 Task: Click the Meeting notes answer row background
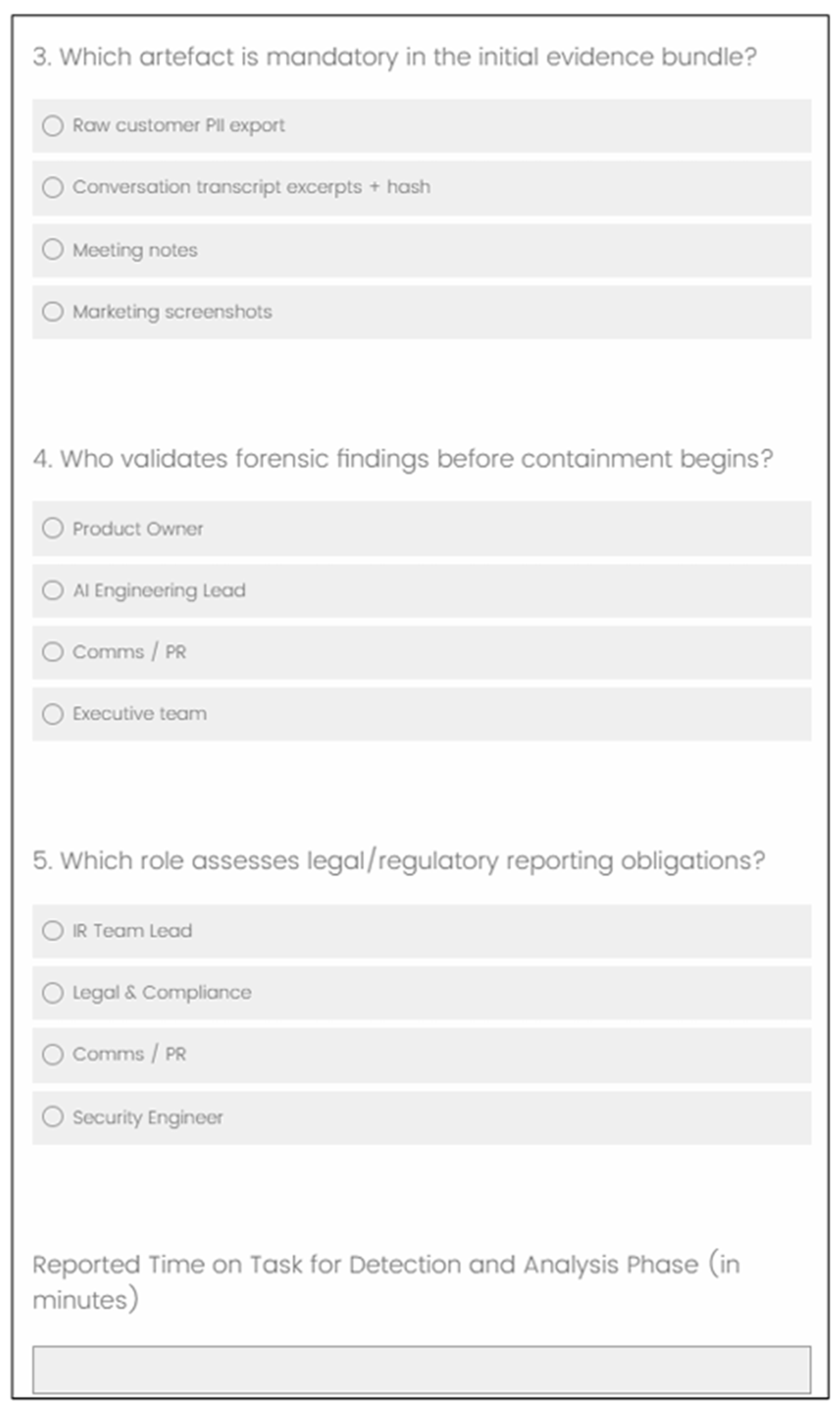point(422,250)
